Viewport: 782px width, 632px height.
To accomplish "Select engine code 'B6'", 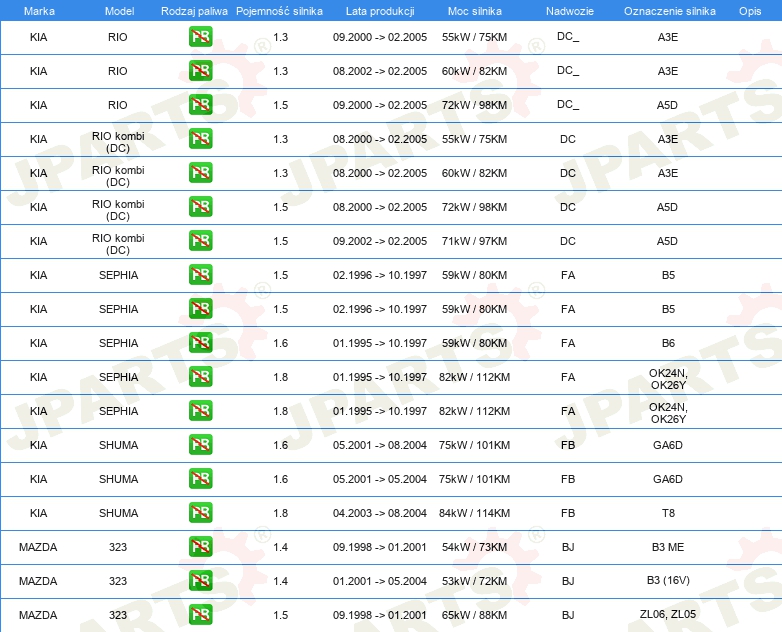I will 668,343.
